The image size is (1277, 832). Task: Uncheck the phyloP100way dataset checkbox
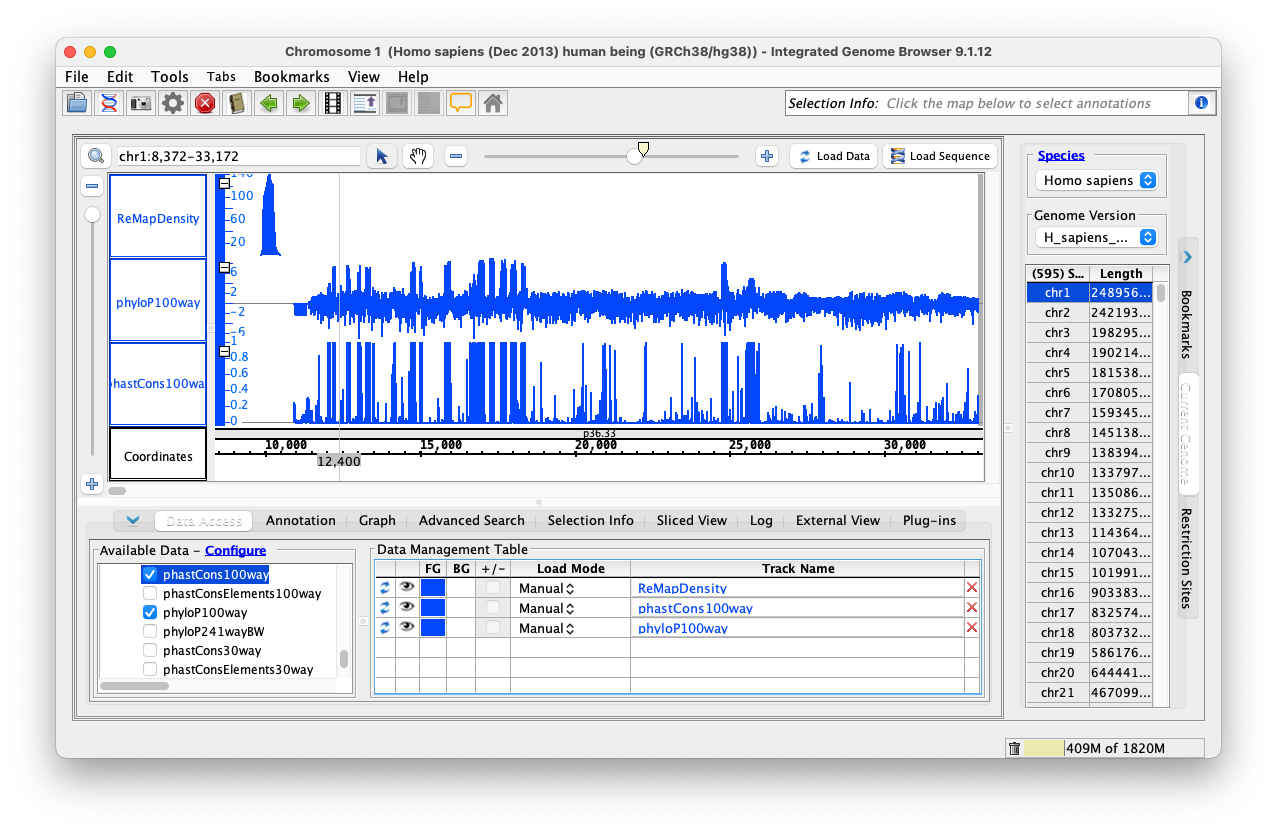[150, 612]
